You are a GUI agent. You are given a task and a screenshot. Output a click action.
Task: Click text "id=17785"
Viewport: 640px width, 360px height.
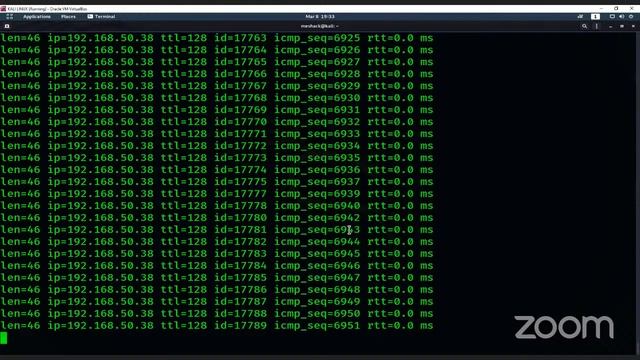tap(240, 278)
